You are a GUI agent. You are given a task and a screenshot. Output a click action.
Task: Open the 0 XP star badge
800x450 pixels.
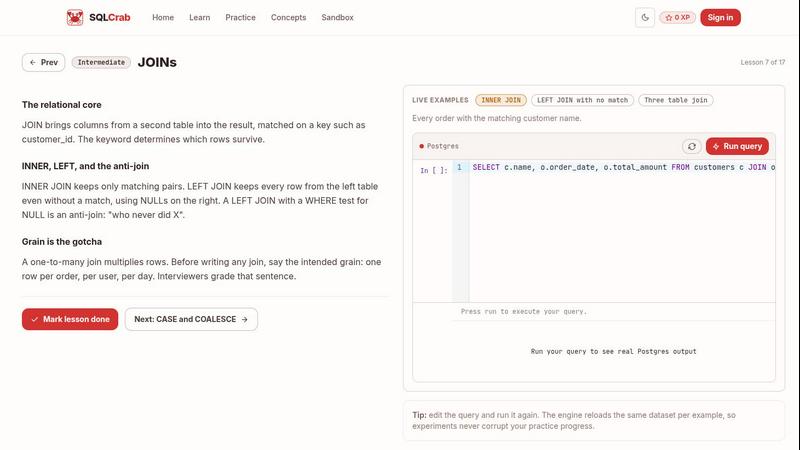(678, 17)
